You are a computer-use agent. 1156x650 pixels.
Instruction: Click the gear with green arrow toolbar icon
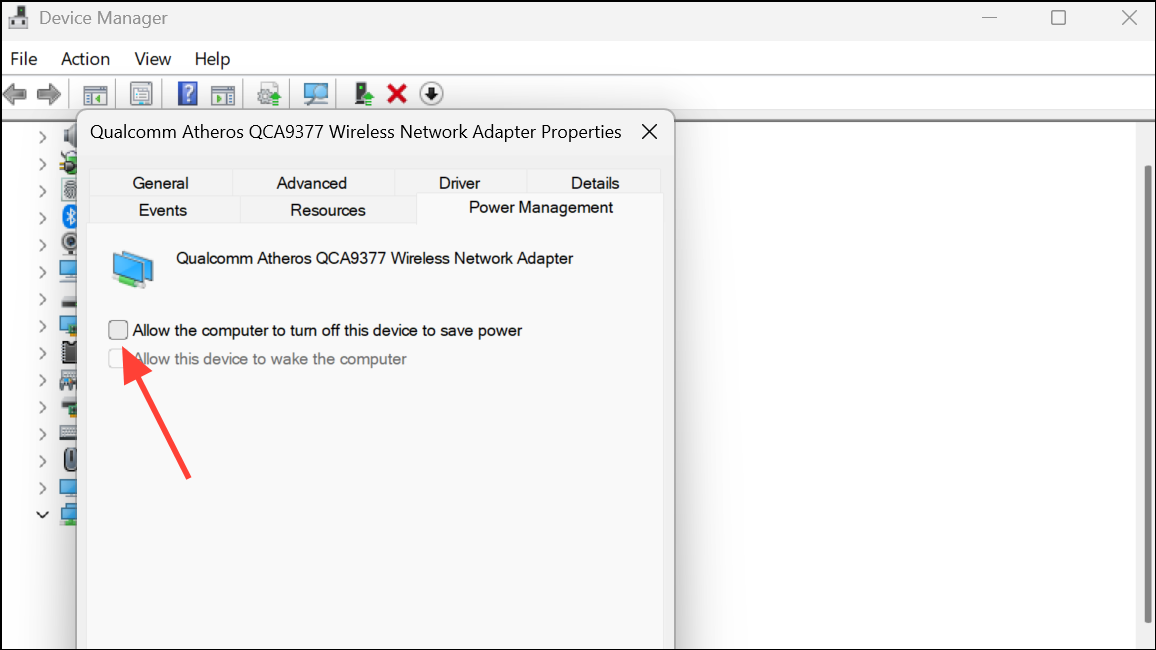(269, 94)
